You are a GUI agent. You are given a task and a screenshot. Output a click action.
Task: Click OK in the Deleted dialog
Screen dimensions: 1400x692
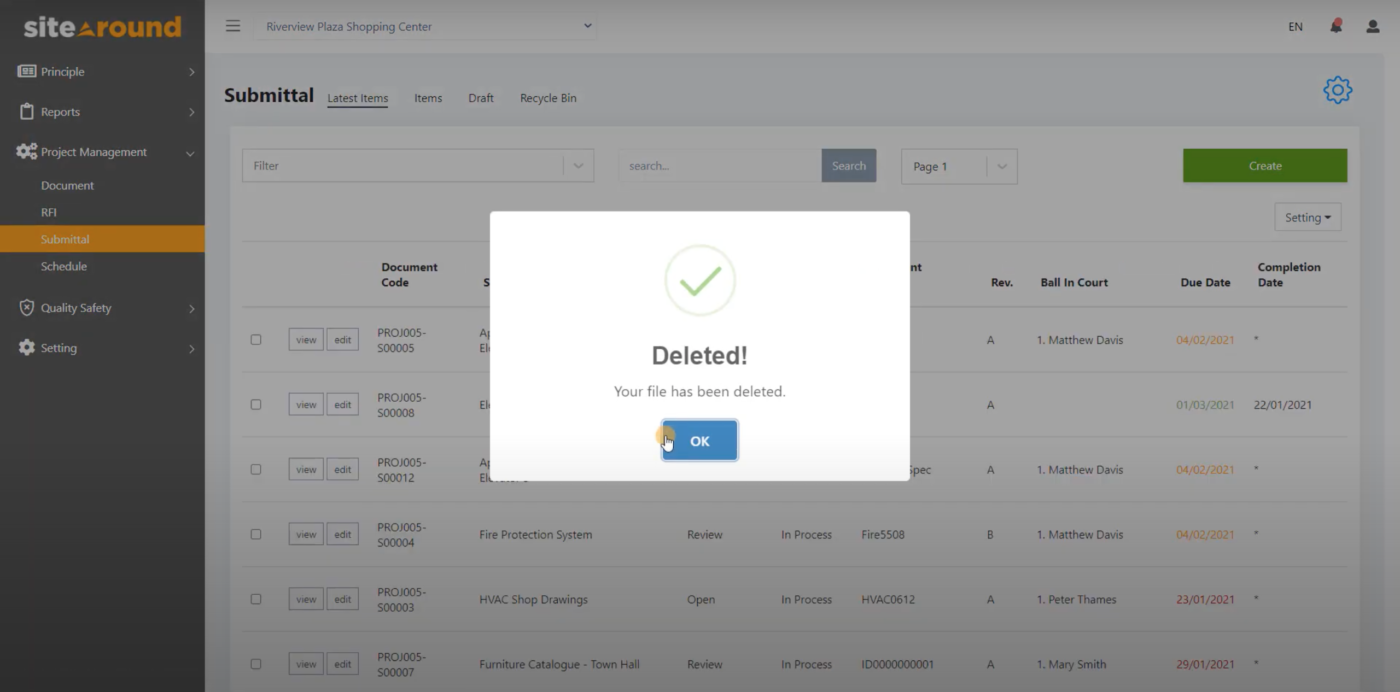pyautogui.click(x=699, y=440)
